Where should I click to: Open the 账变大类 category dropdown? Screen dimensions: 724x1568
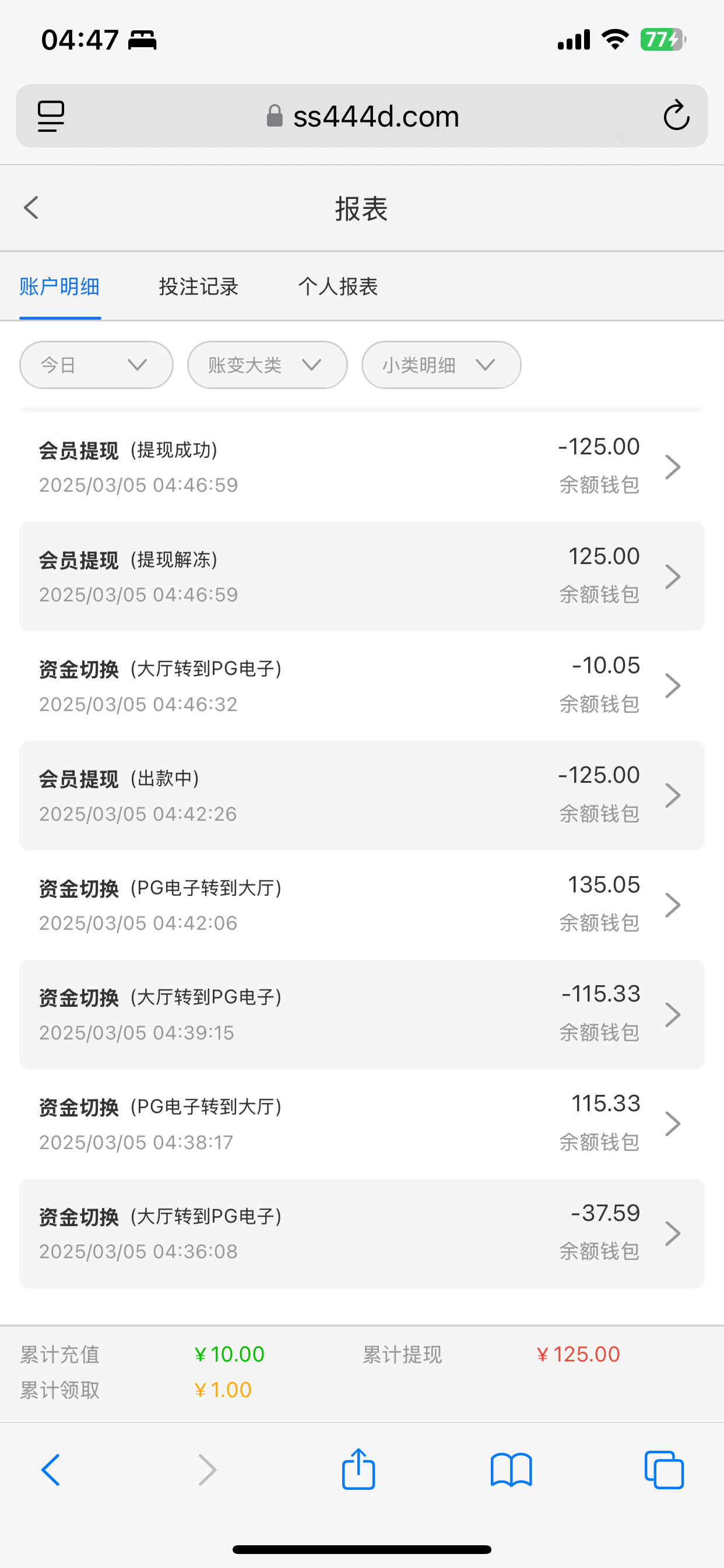267,365
